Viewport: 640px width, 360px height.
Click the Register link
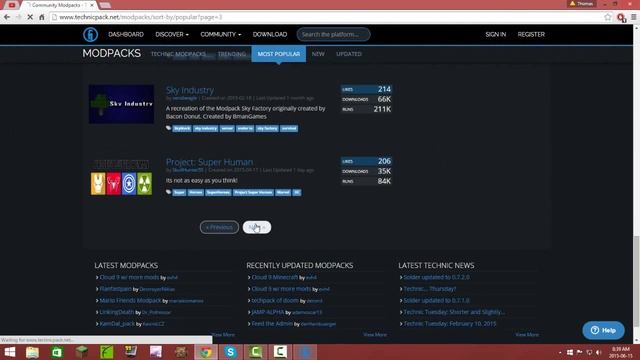tap(531, 34)
